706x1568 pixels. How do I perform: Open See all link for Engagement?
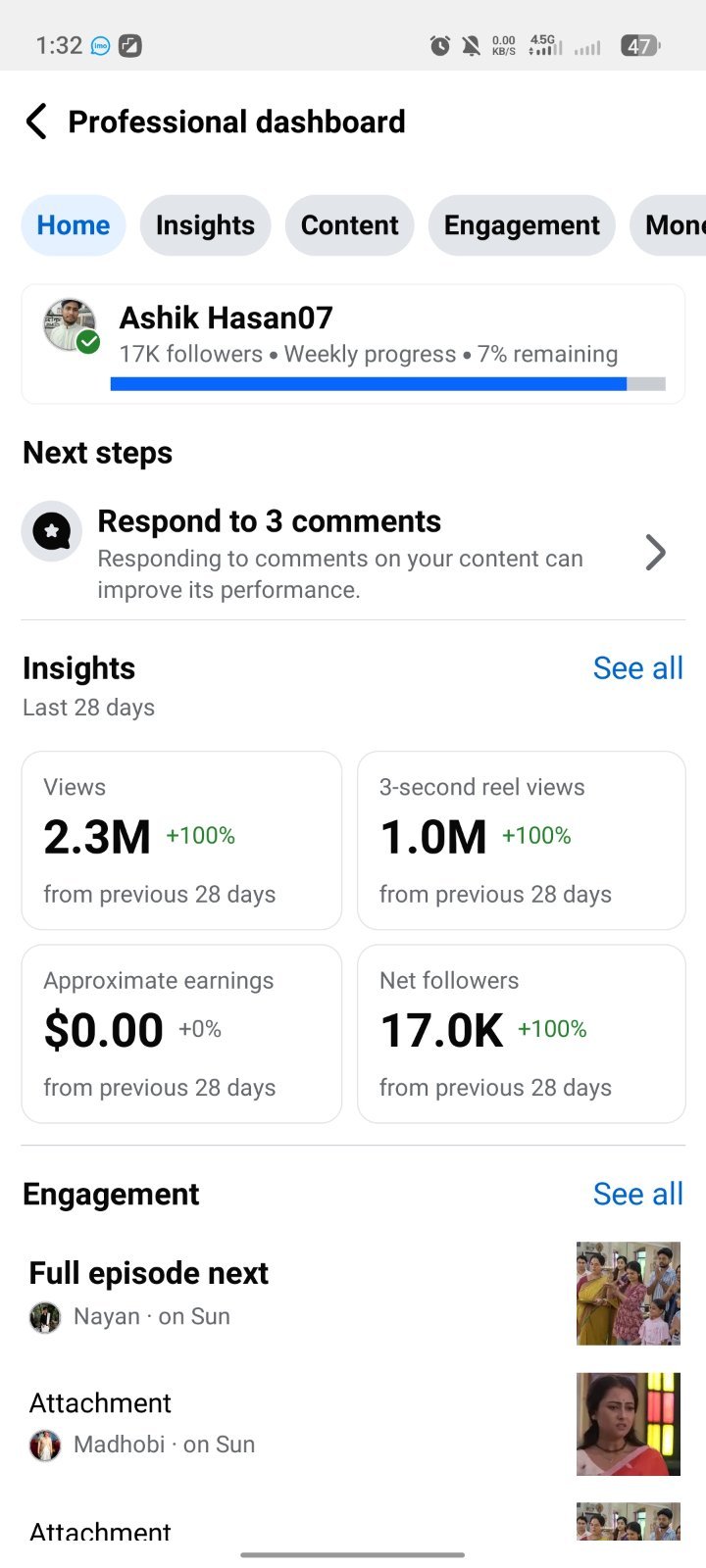pyautogui.click(x=638, y=1194)
